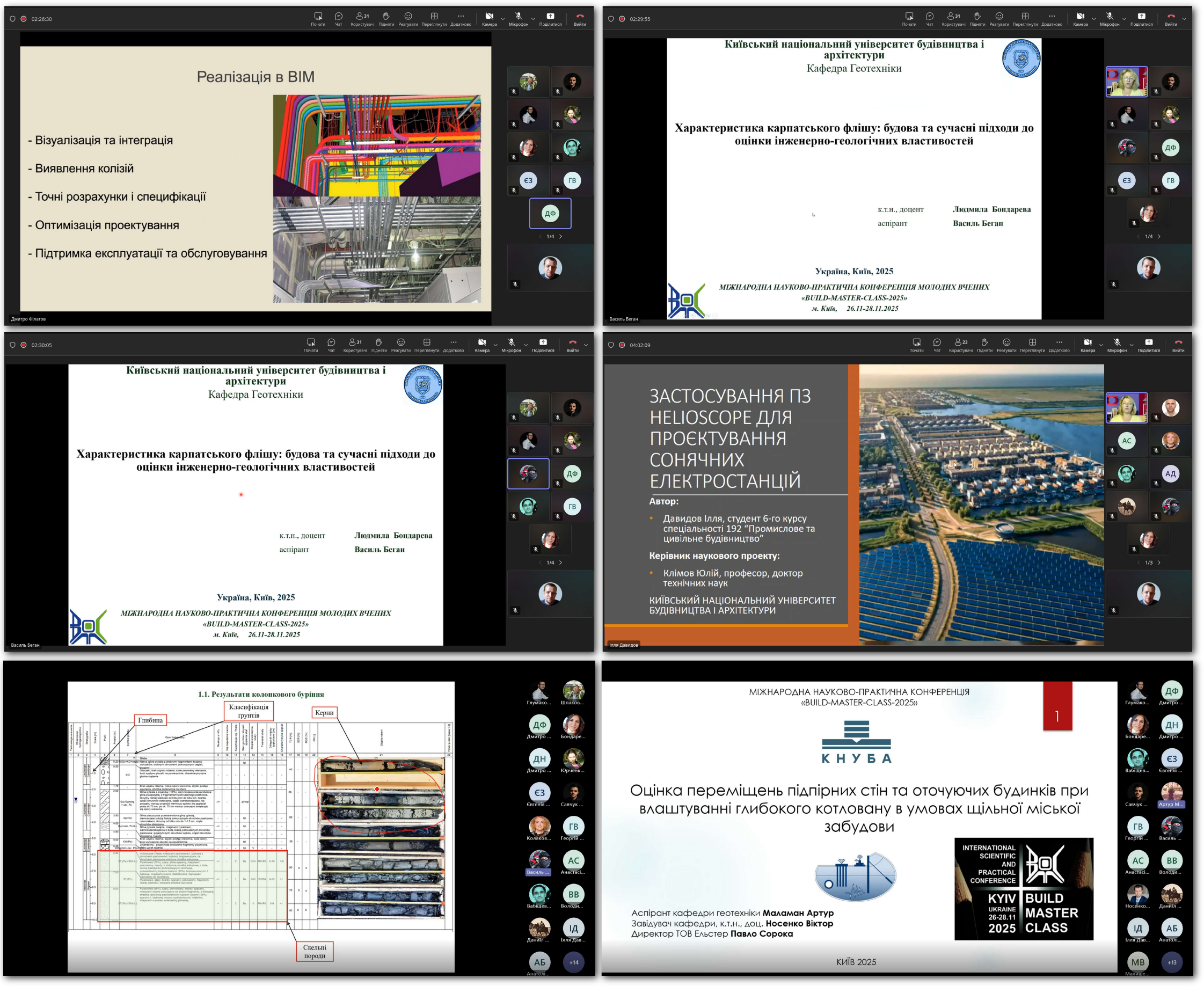Click the shield icon beside 02:30:05 timer
This screenshot has width=1204, height=986.
tap(12, 345)
